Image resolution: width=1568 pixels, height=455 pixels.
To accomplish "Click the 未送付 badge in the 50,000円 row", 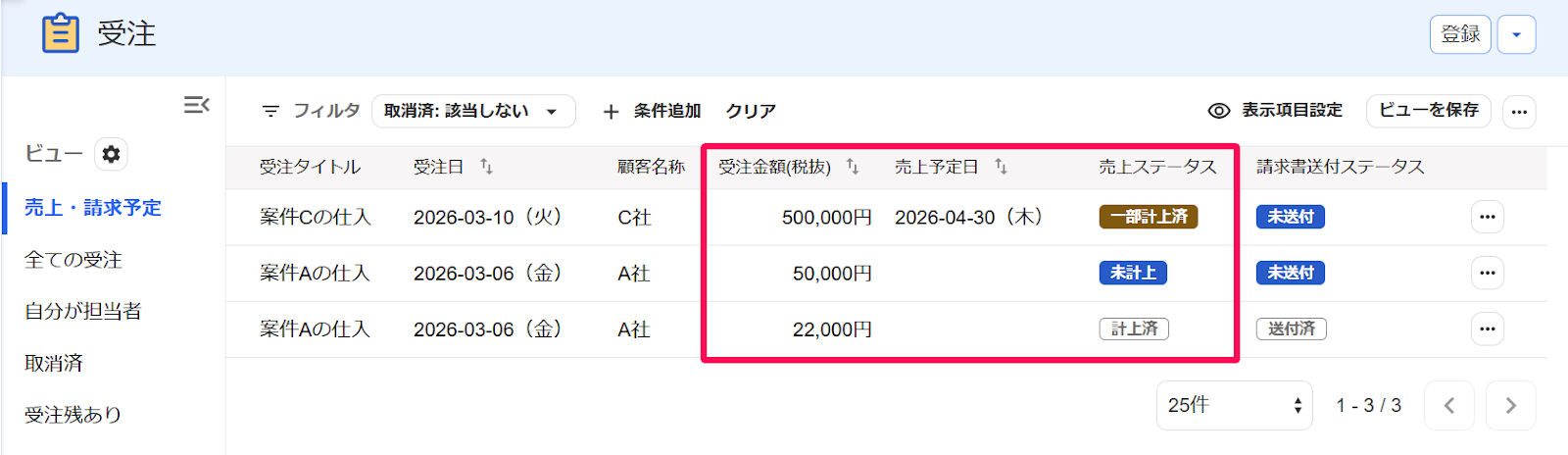I will [x=1291, y=273].
